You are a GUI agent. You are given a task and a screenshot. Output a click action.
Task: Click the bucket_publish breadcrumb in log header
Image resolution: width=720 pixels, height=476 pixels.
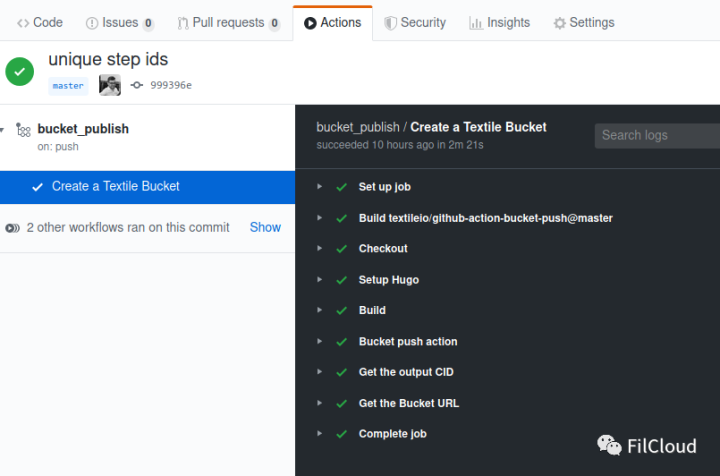358,127
